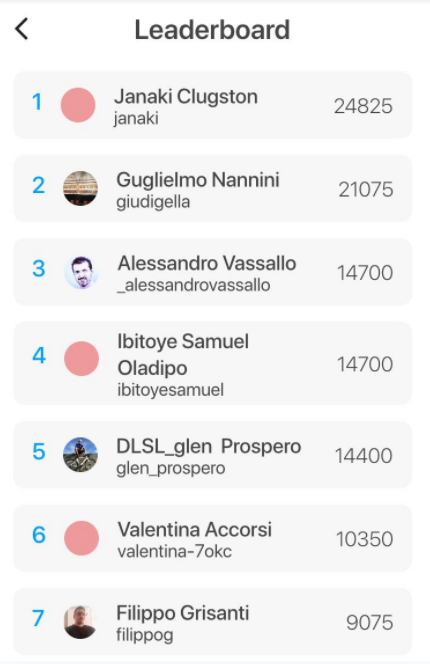Open Janaki Clugston's pink avatar
430x664 pixels.
point(78,105)
